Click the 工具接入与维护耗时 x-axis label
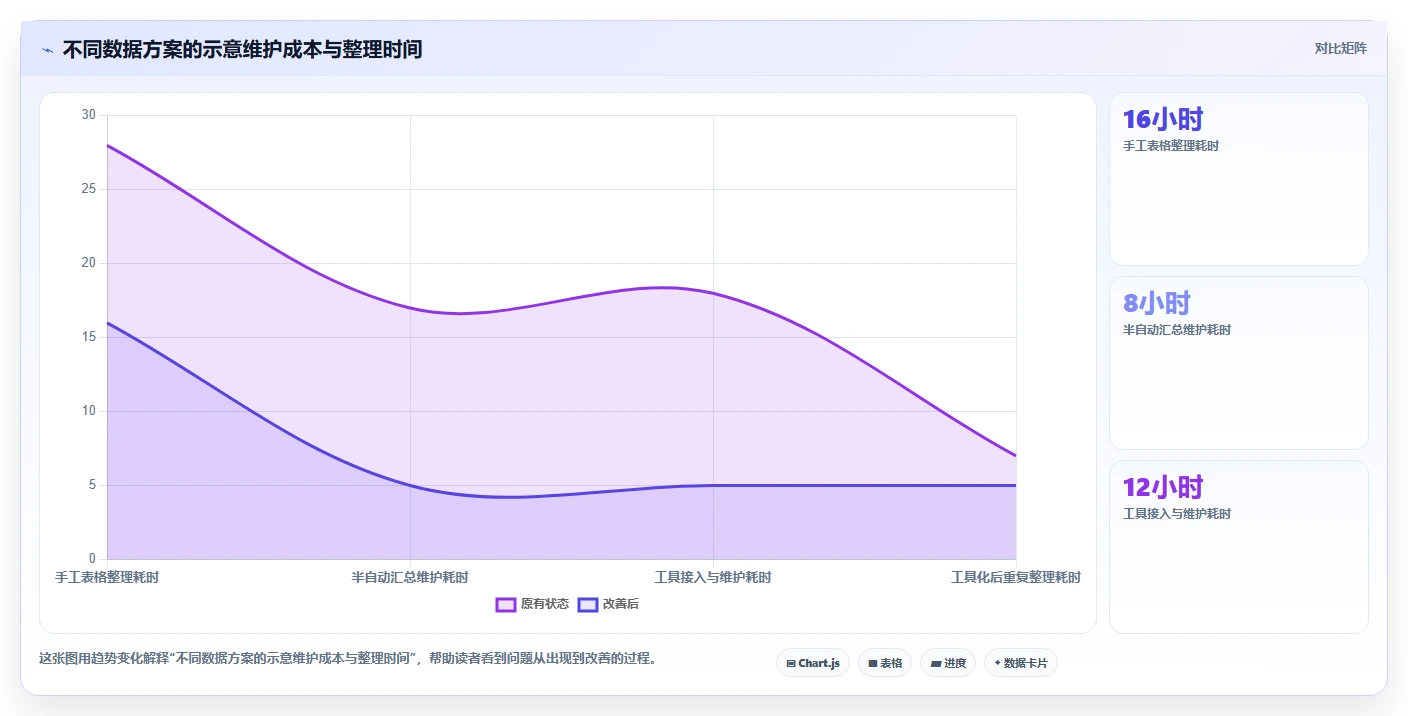1408x716 pixels. pos(713,577)
